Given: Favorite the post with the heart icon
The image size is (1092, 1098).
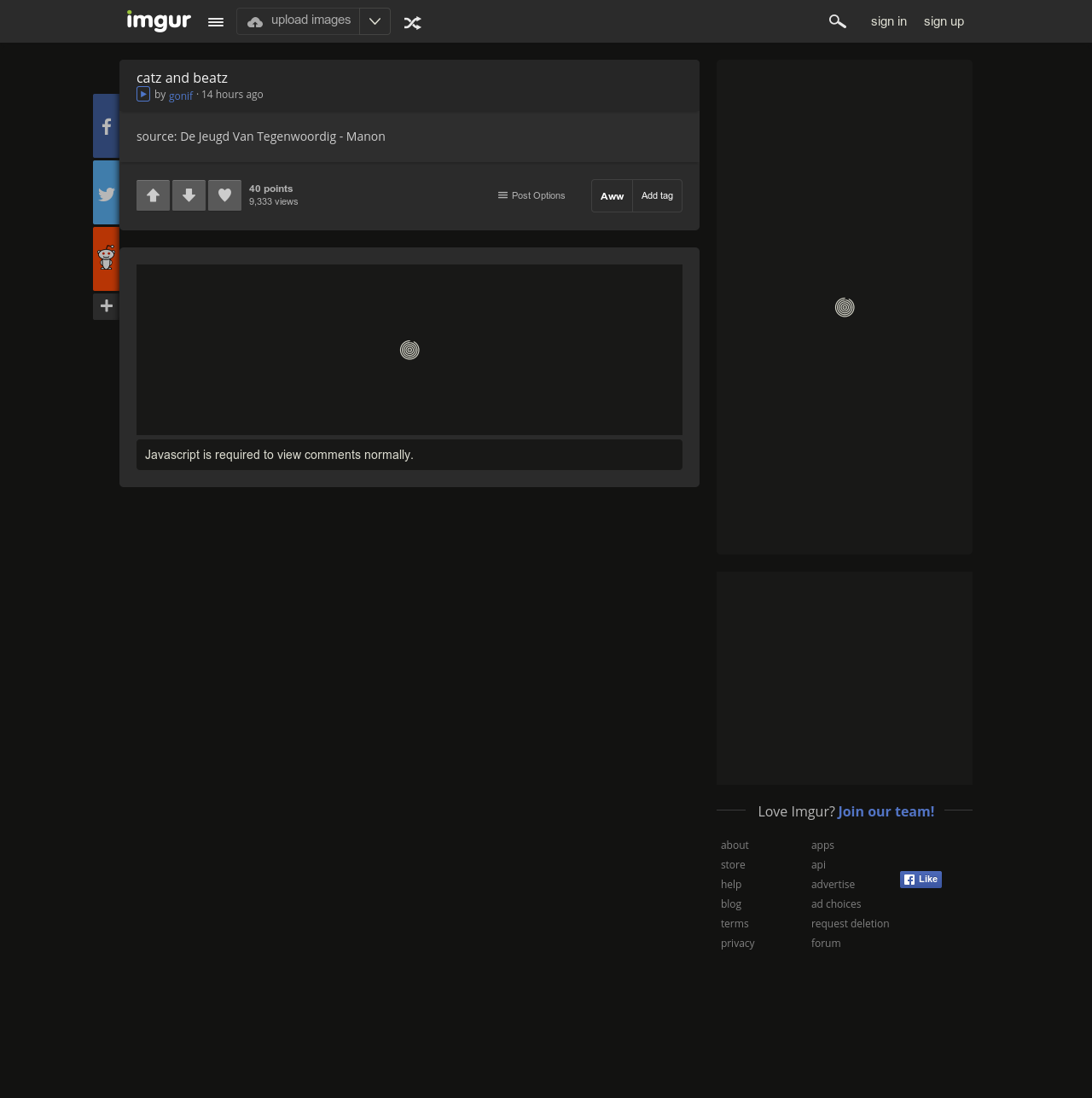Looking at the screenshot, I should coord(224,195).
